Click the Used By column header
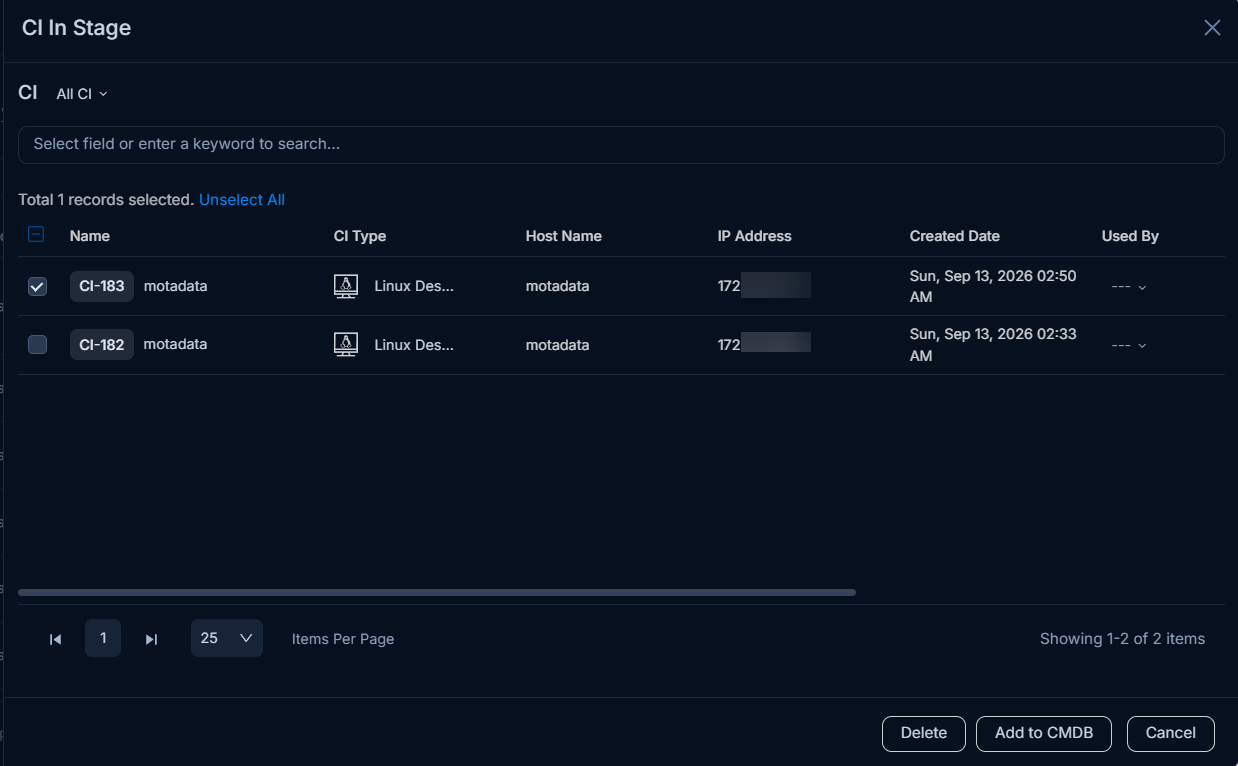Screen dimensions: 1238x766 coord(1130,236)
